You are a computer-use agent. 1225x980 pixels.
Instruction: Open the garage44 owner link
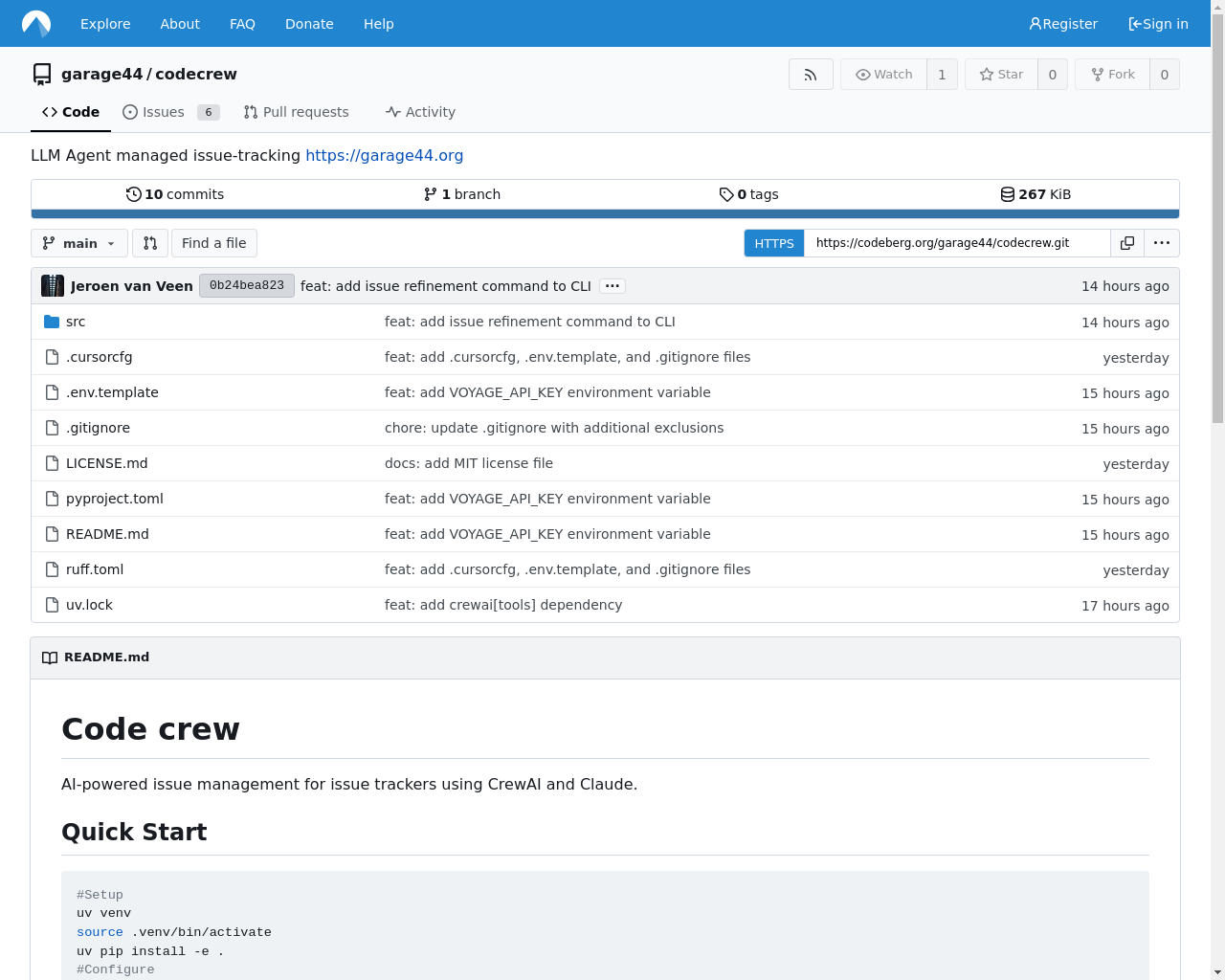click(x=101, y=74)
